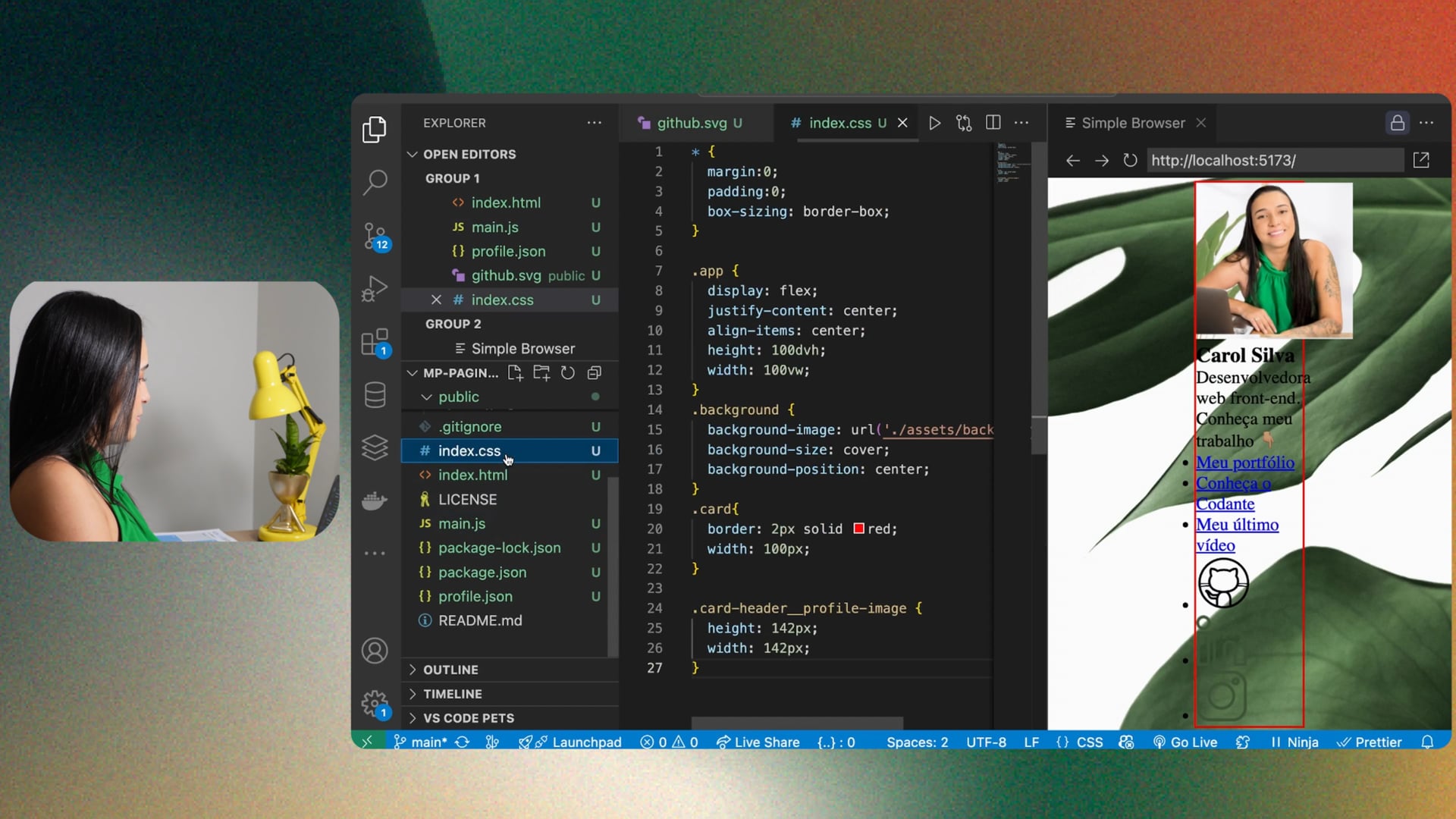Toggle Ninja mode in status bar
Viewport: 1456px width, 819px height.
pos(1294,742)
